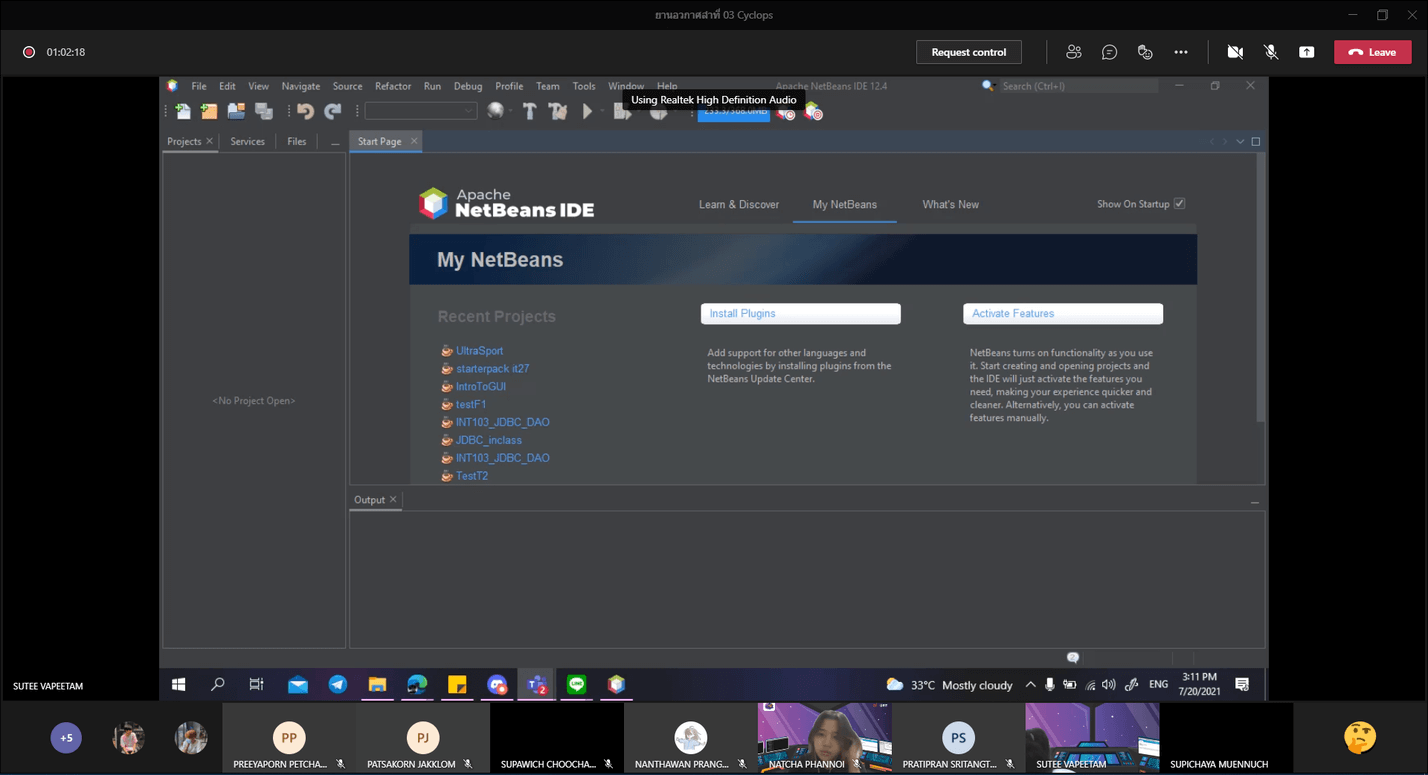The image size is (1428, 775).
Task: Click the Teams share content icon
Action: 1306,52
